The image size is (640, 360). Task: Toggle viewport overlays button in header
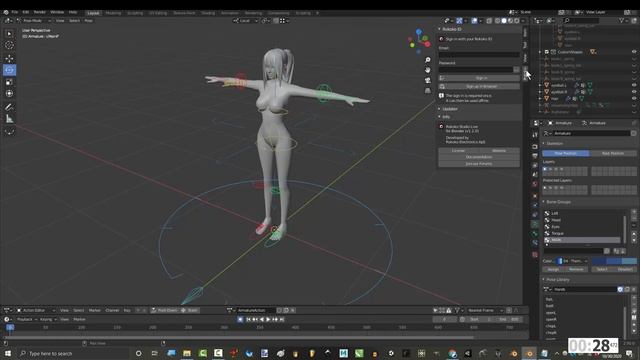click(474, 20)
